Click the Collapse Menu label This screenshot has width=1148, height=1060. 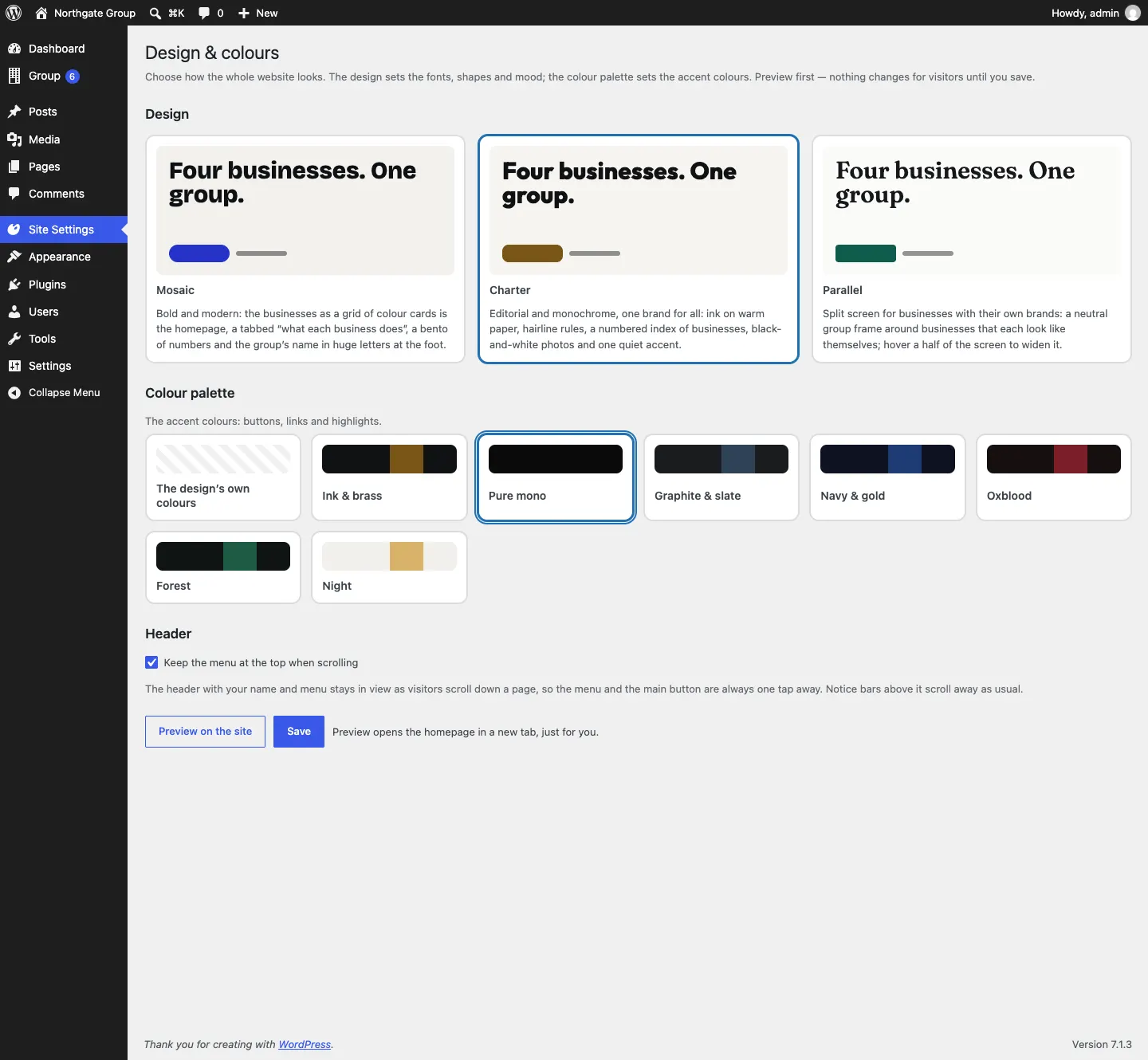[65, 393]
